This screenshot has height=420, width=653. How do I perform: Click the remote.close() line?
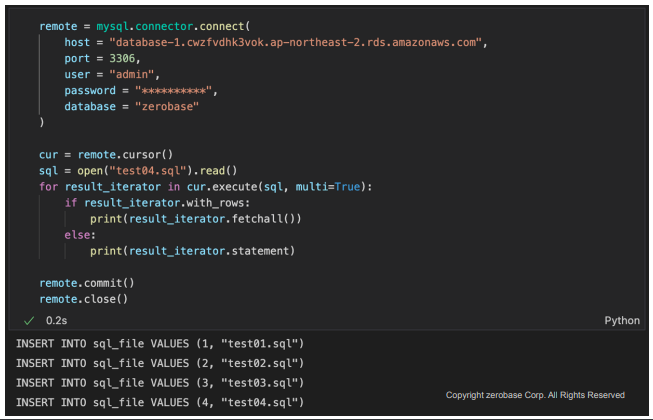pyautogui.click(x=83, y=299)
